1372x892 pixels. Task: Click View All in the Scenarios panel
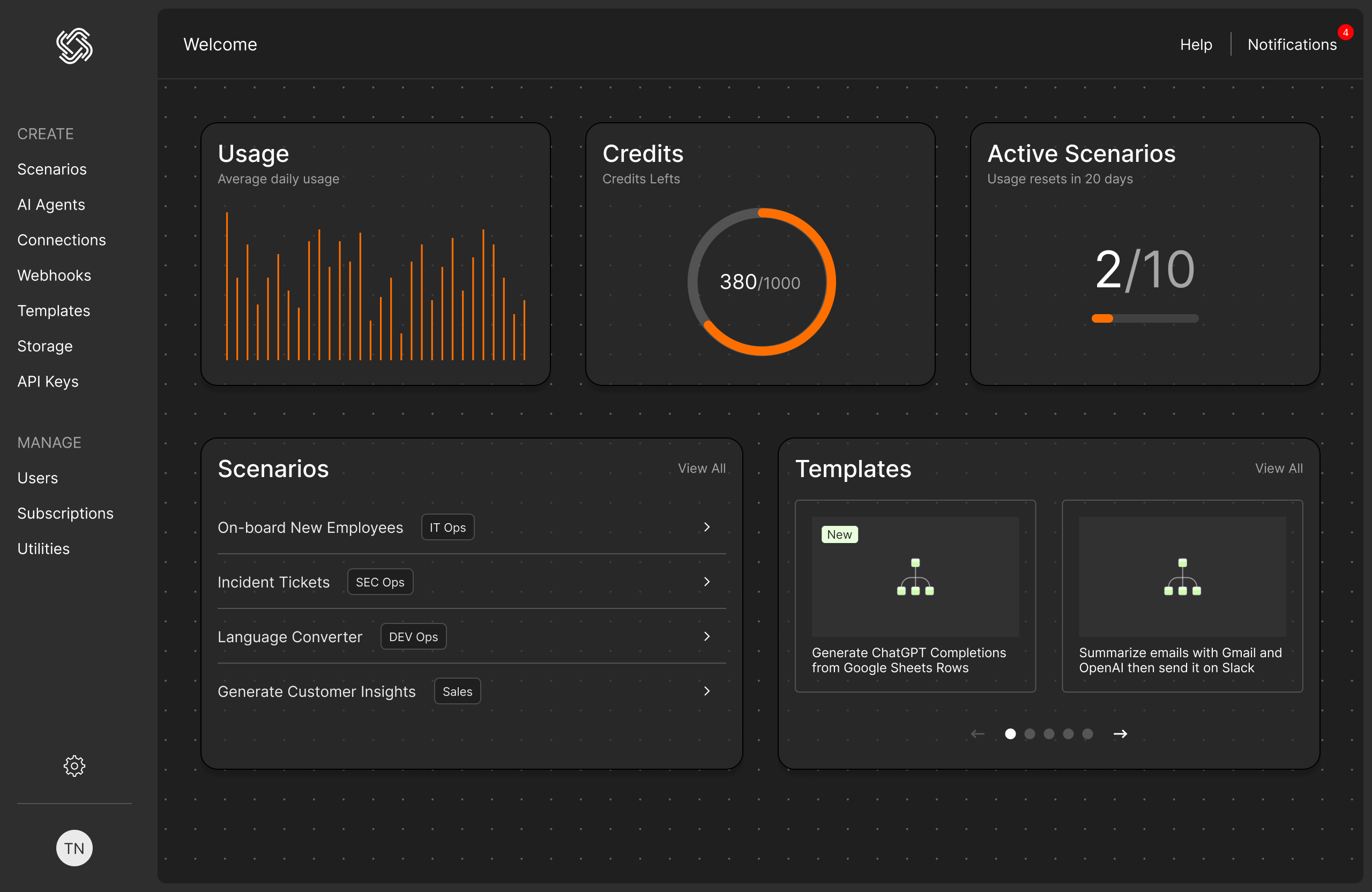pyautogui.click(x=702, y=467)
